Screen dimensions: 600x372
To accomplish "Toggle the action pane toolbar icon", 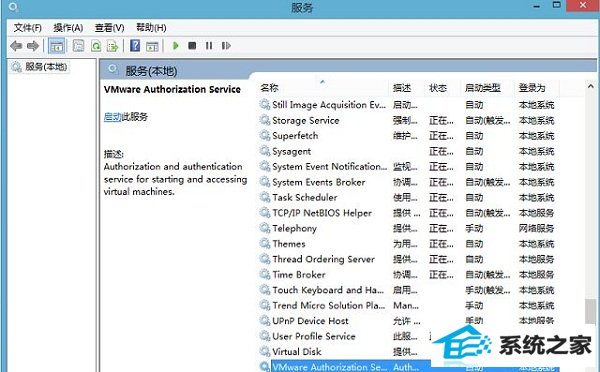I will tap(152, 46).
